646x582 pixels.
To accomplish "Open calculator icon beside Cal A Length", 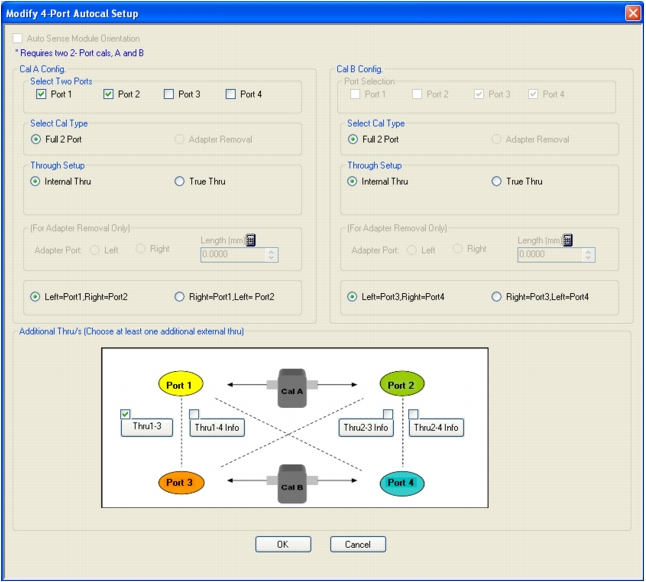I will pyautogui.click(x=250, y=240).
